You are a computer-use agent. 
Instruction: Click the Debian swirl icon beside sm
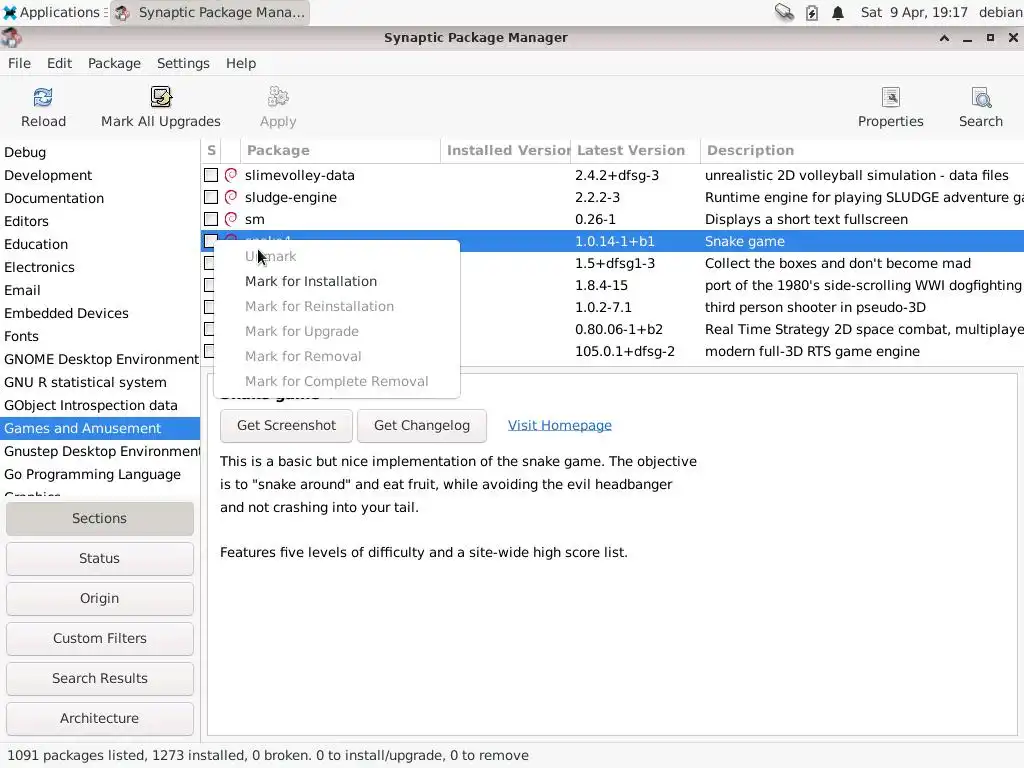(x=231, y=219)
